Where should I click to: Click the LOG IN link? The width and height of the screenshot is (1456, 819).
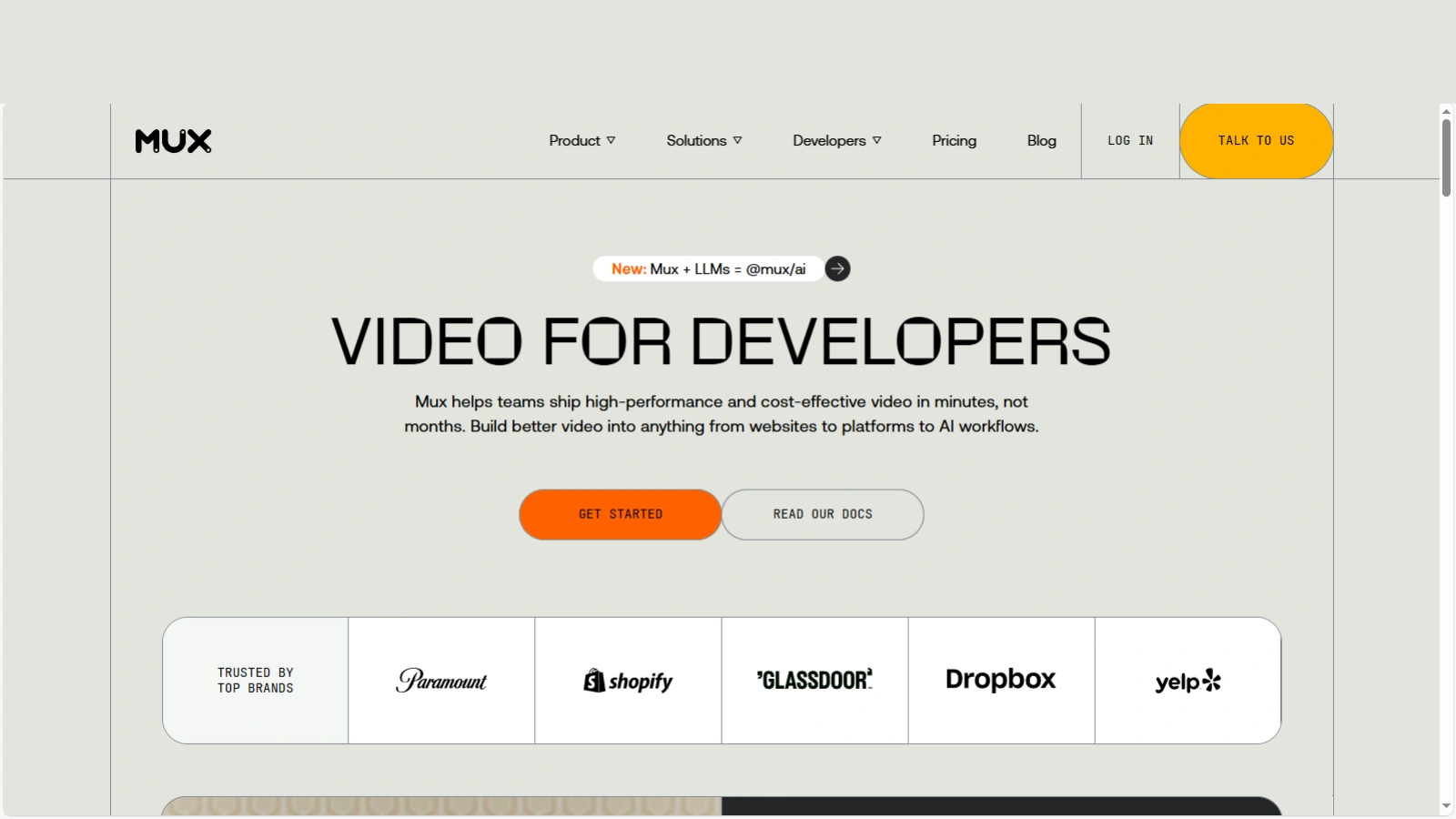(1130, 141)
